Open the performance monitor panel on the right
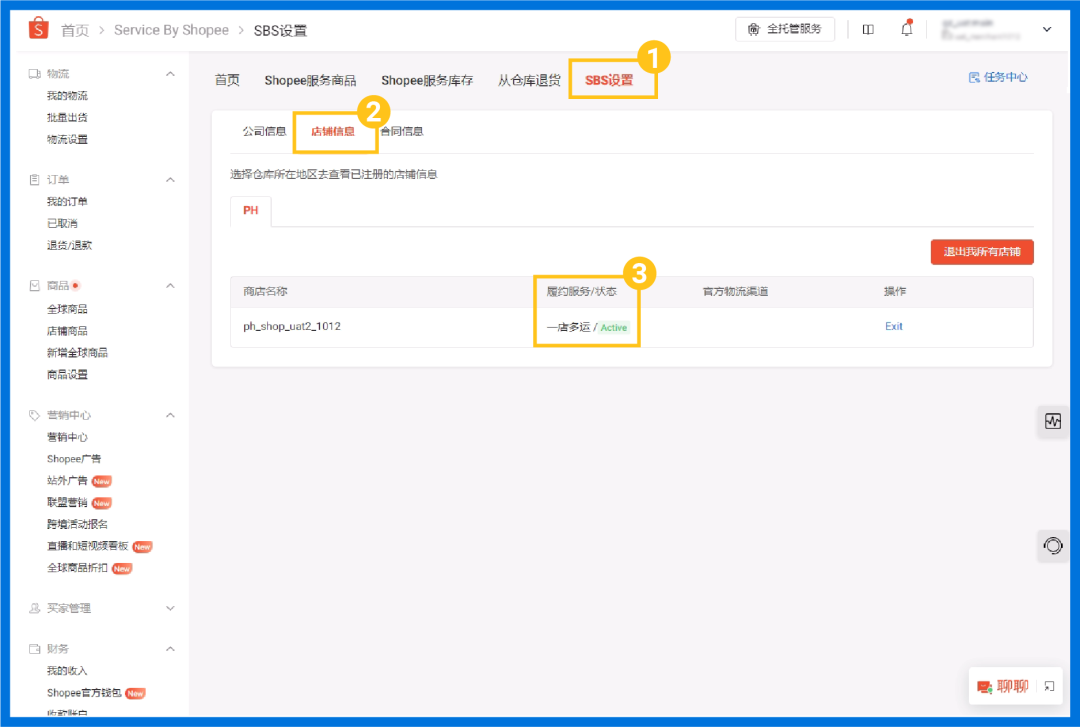 pyautogui.click(x=1052, y=421)
